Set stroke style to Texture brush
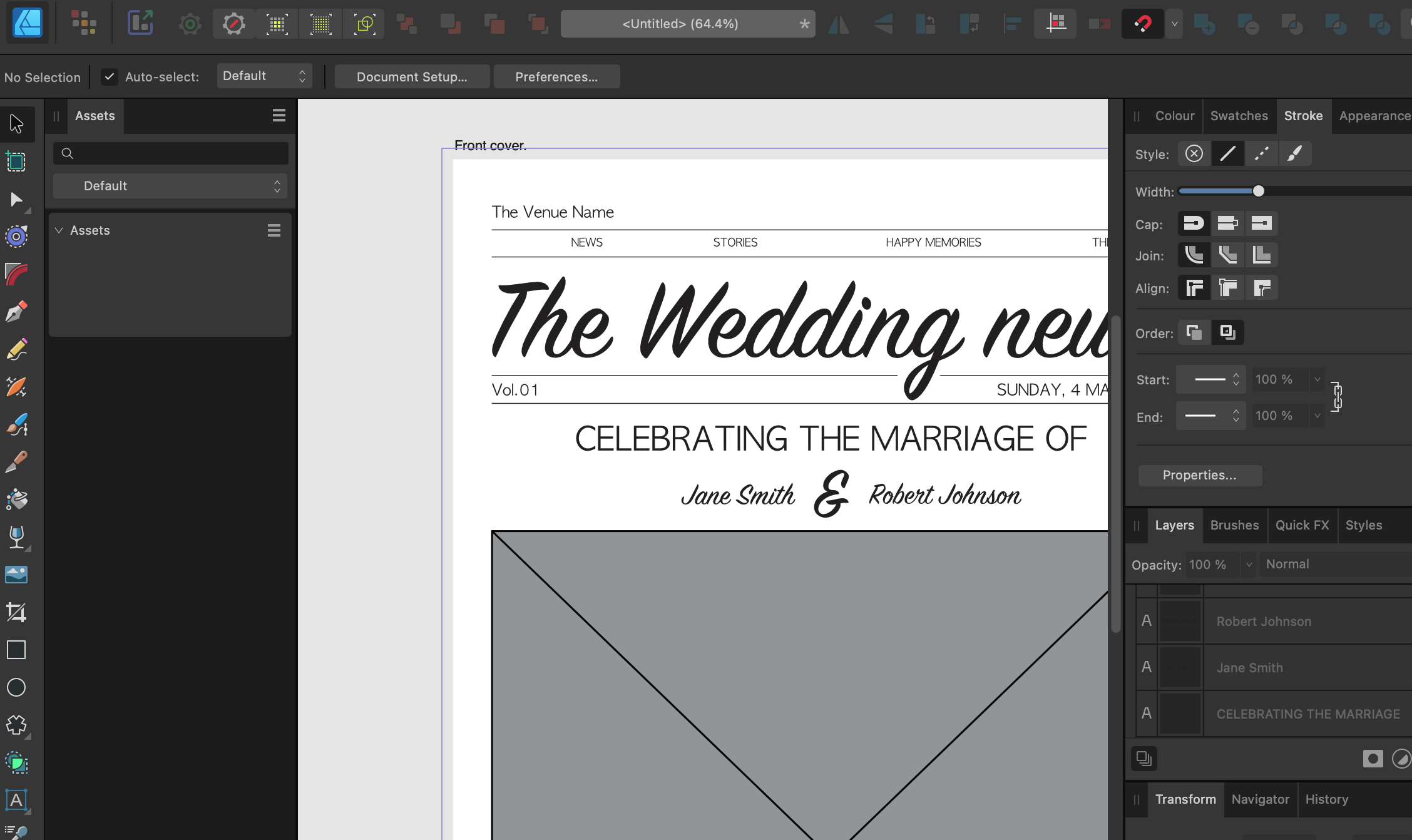Viewport: 1412px width, 840px height. pyautogui.click(x=1295, y=153)
